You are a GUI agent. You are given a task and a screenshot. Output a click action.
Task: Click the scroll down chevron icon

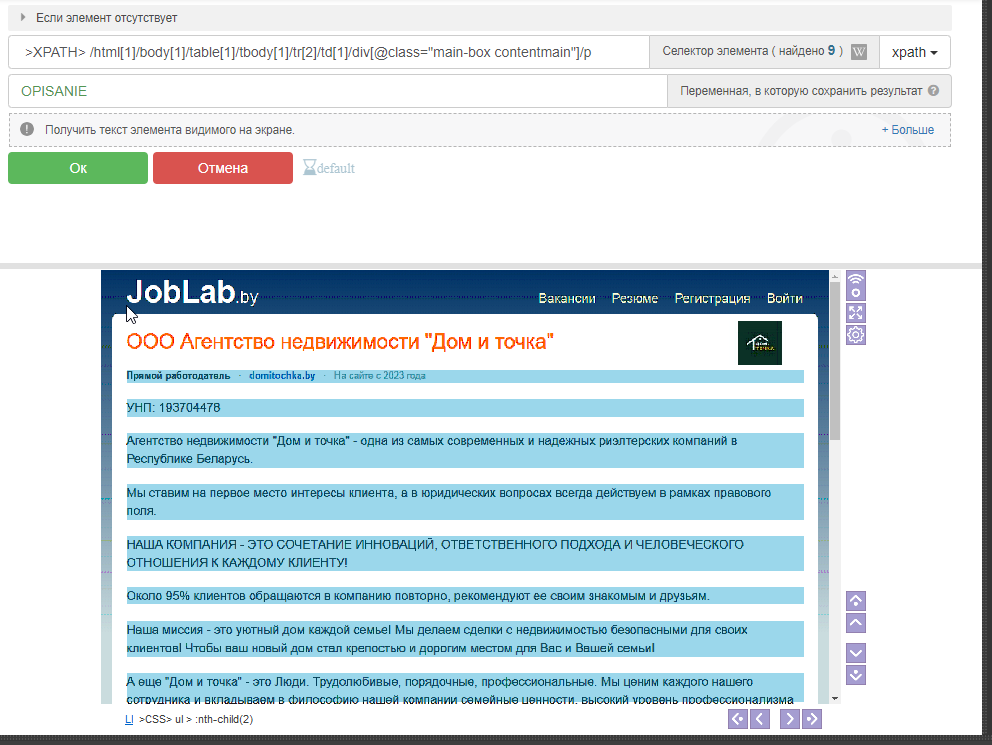tap(856, 652)
